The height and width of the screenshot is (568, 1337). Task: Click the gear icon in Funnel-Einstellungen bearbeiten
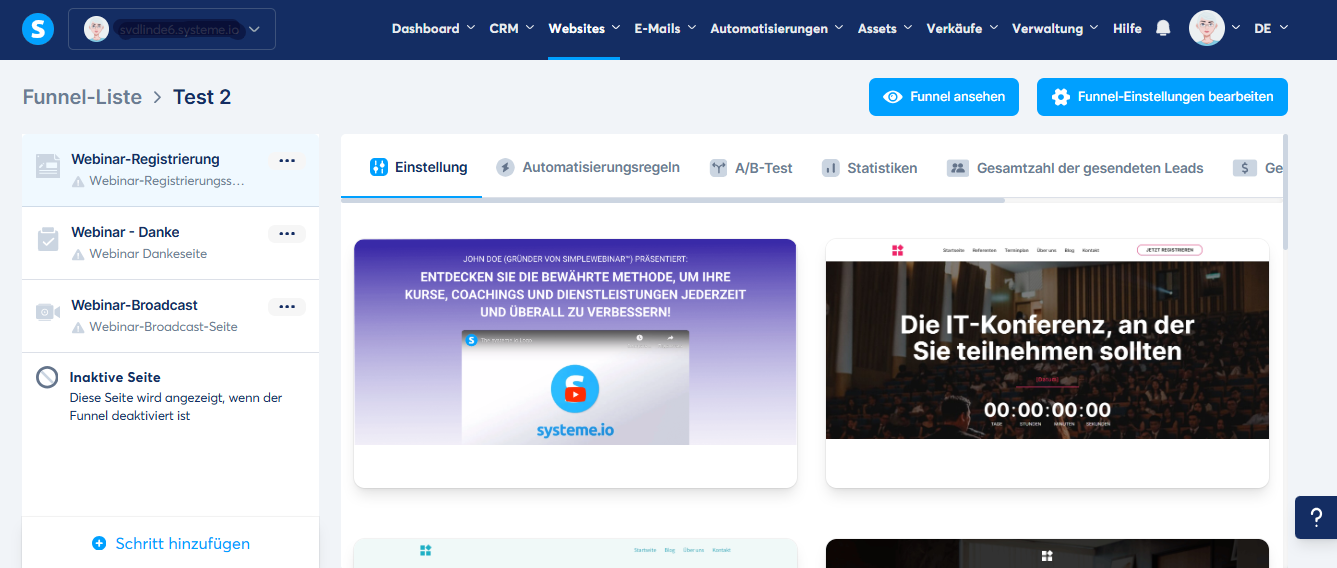click(x=1061, y=97)
